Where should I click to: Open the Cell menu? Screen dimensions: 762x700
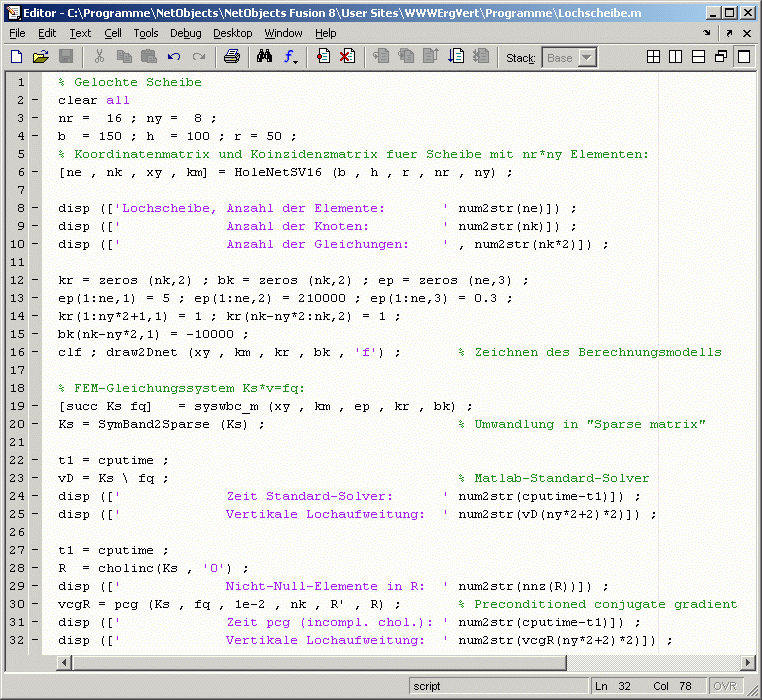pos(113,33)
